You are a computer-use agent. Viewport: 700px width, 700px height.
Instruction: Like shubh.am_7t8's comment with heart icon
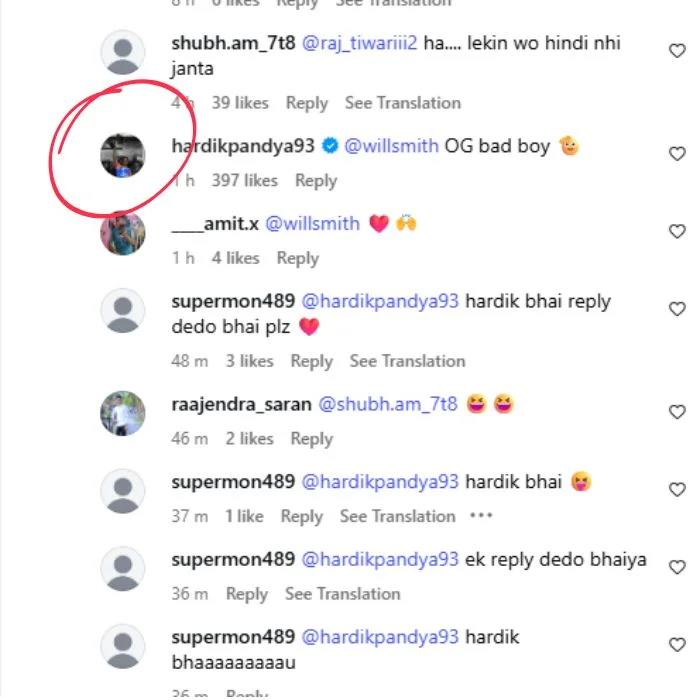677,51
